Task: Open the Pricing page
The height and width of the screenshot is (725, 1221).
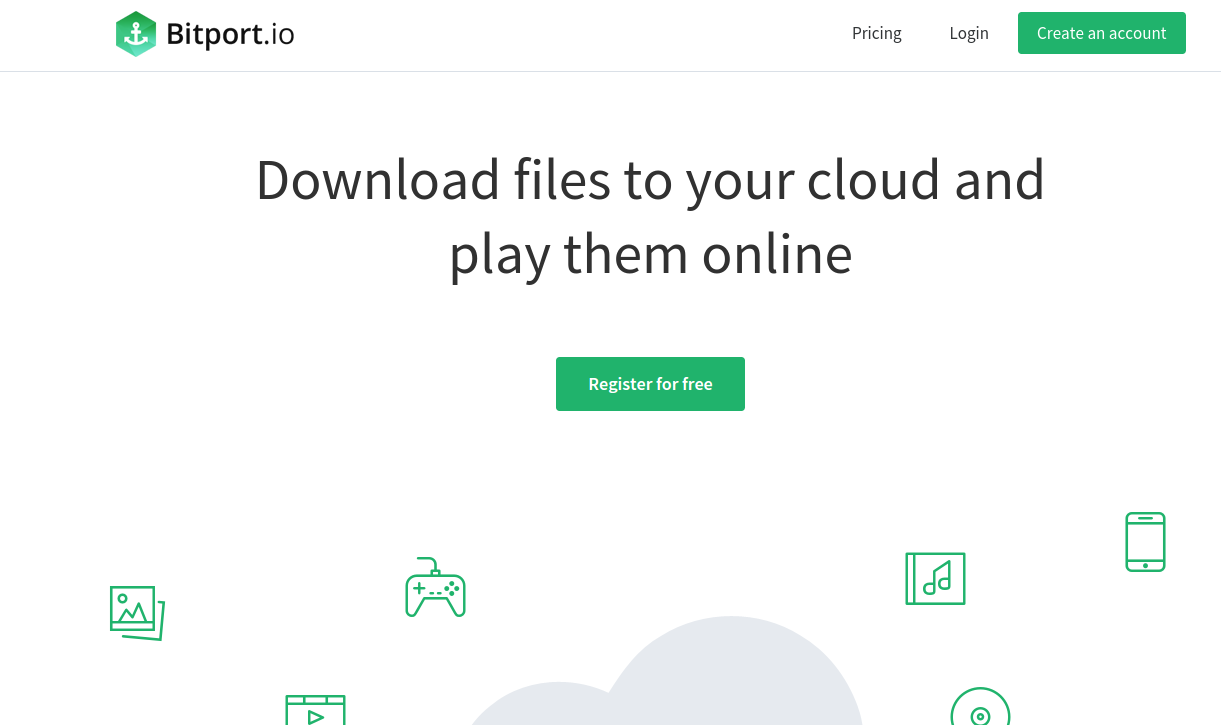Action: tap(876, 33)
